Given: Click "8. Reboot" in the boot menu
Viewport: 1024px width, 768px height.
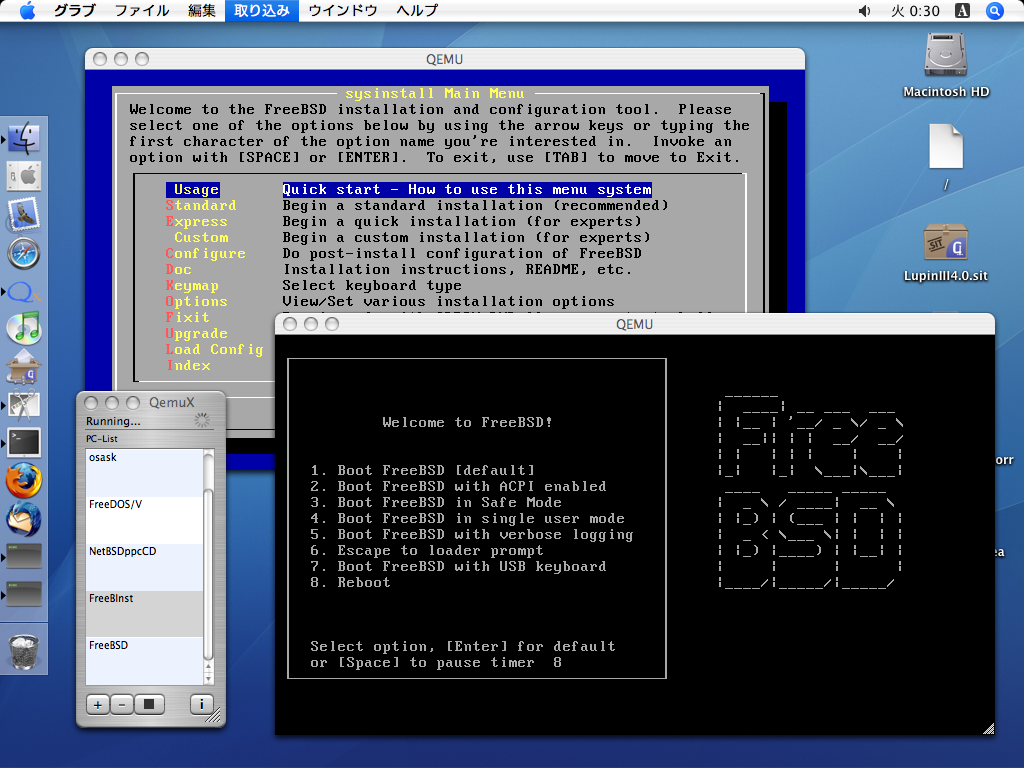Looking at the screenshot, I should pos(351,583).
